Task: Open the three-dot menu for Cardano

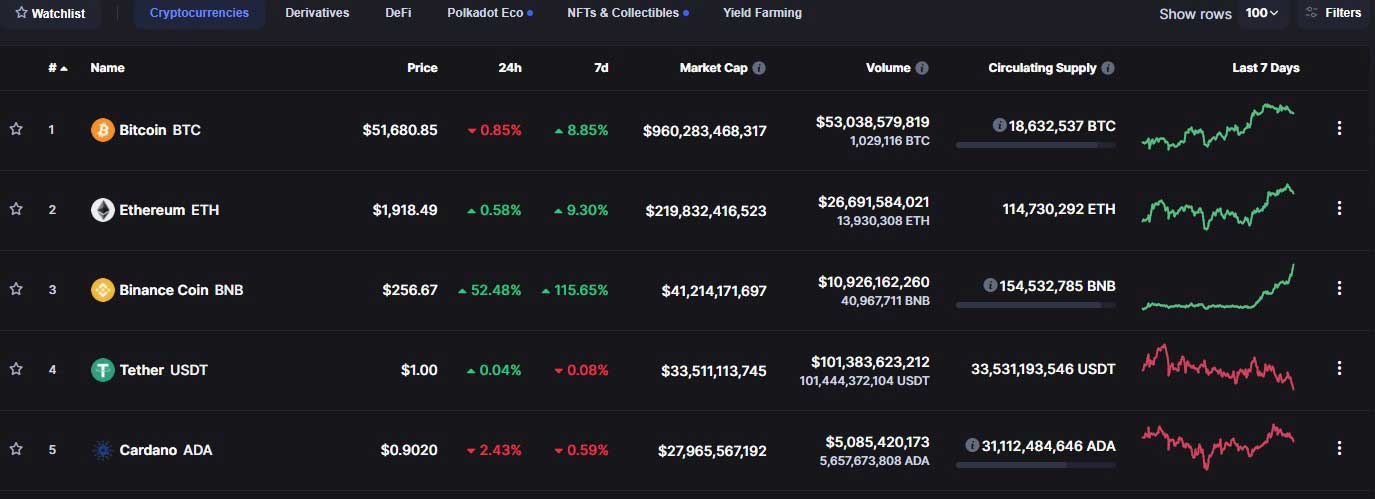Action: pos(1339,448)
